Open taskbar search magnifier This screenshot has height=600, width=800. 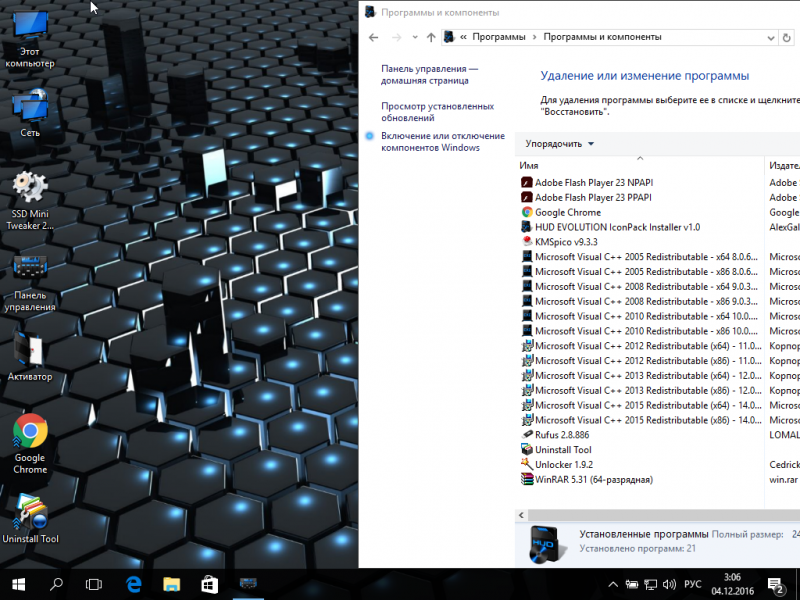(x=56, y=584)
